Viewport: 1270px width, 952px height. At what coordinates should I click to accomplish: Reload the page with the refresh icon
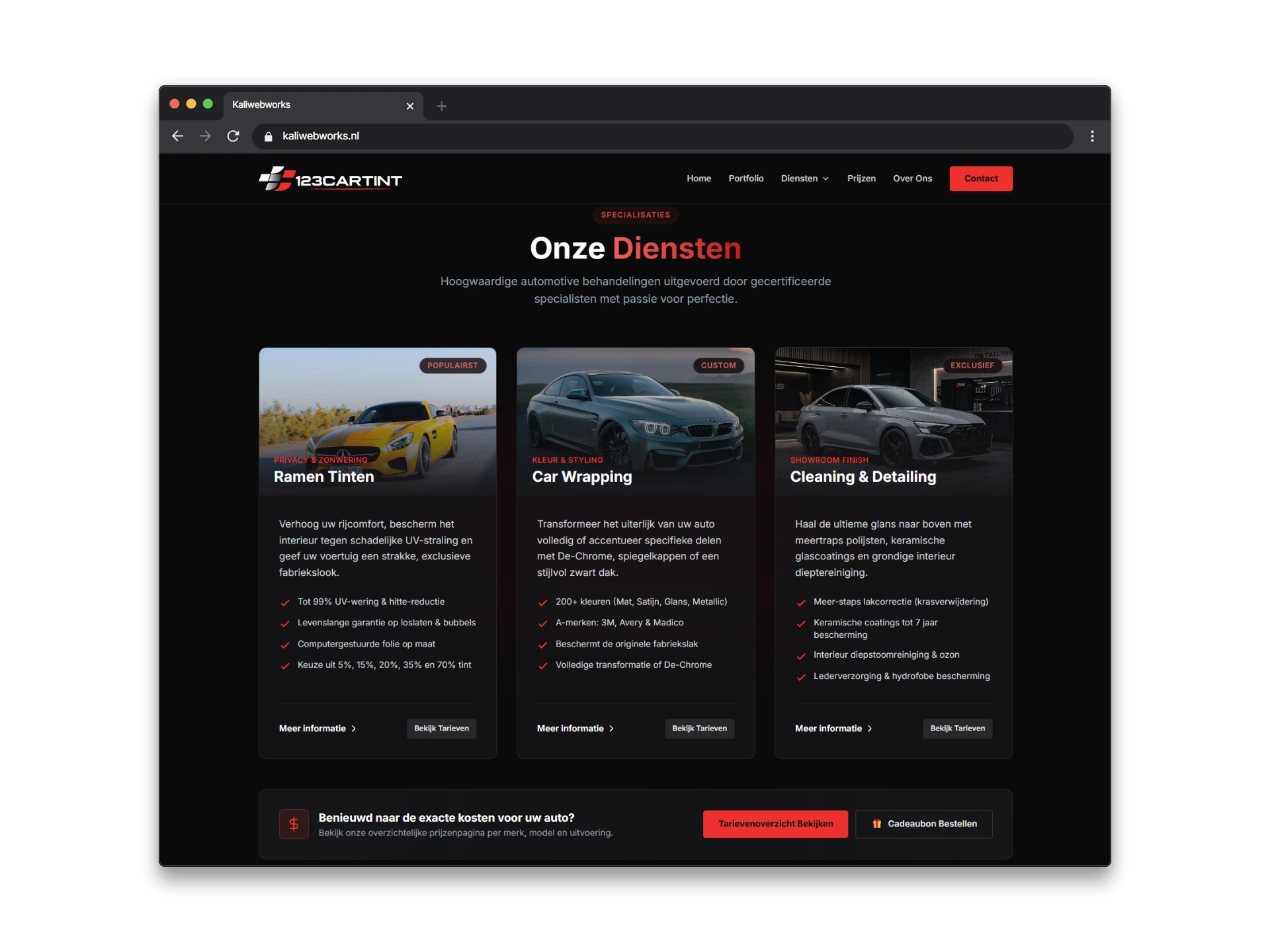pyautogui.click(x=233, y=136)
